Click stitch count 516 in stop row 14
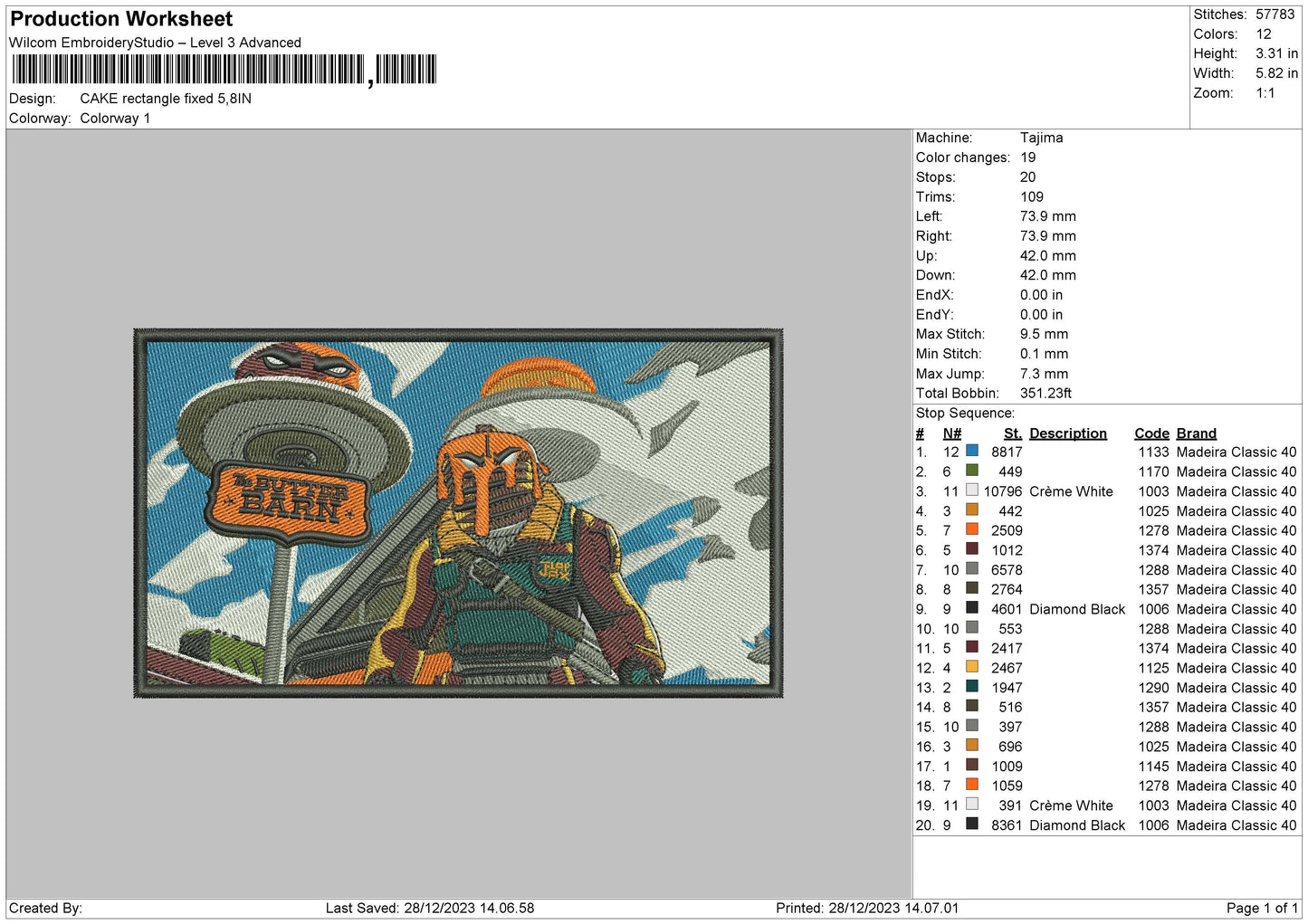The image size is (1308, 924). [1010, 708]
